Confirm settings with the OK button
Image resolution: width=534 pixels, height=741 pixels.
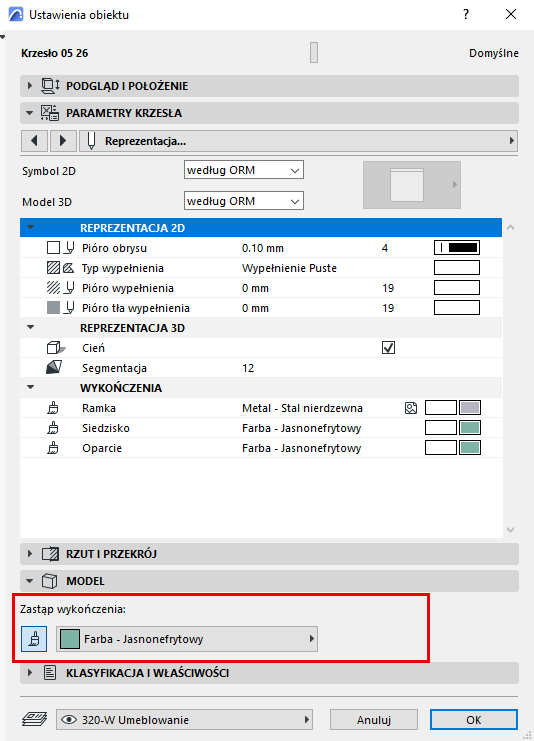click(x=474, y=720)
